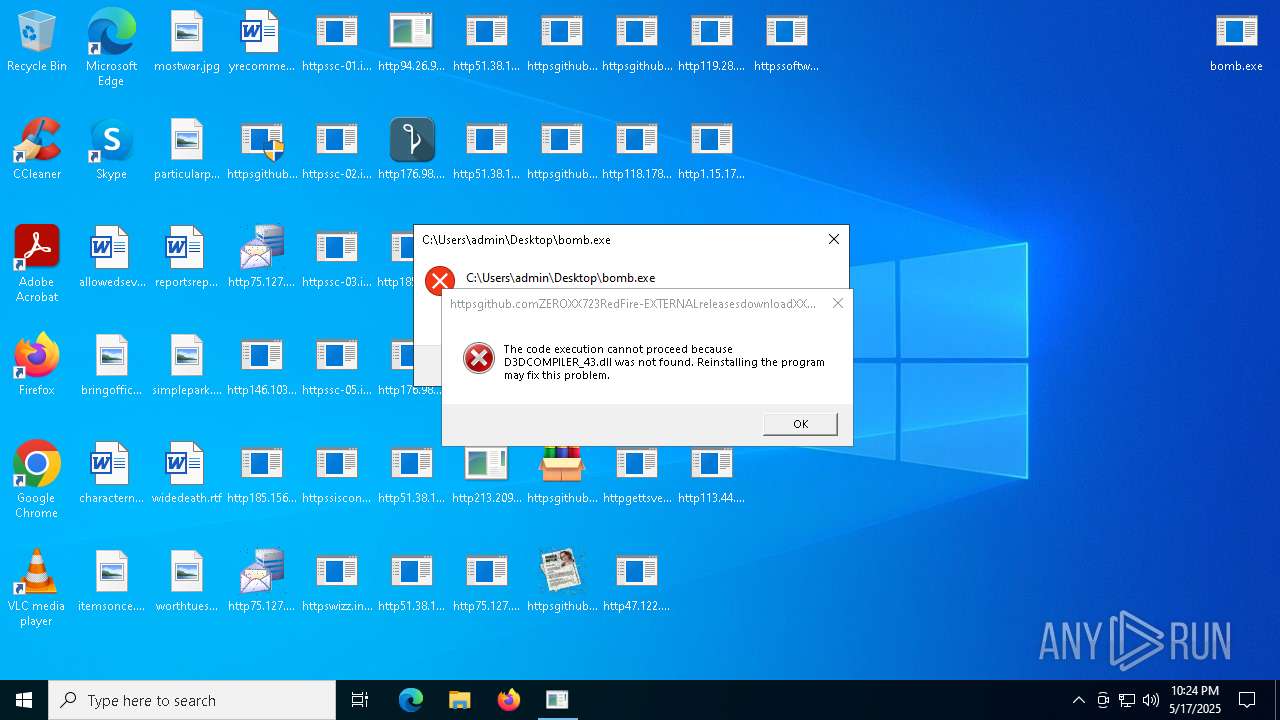Open the Google Chrome desktop shortcut
This screenshot has width=1280, height=720.
[37, 480]
